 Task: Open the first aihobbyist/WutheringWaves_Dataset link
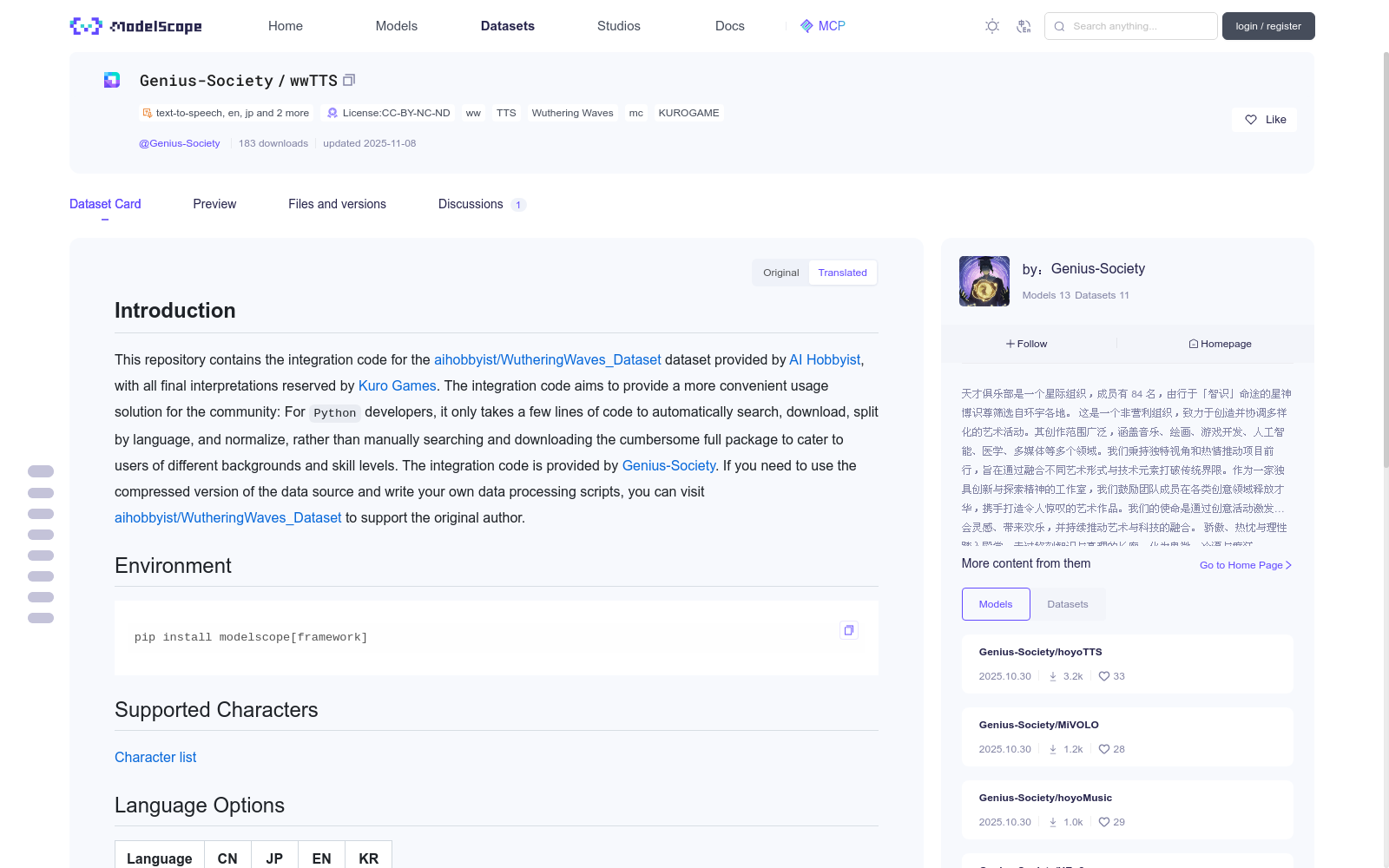click(548, 359)
